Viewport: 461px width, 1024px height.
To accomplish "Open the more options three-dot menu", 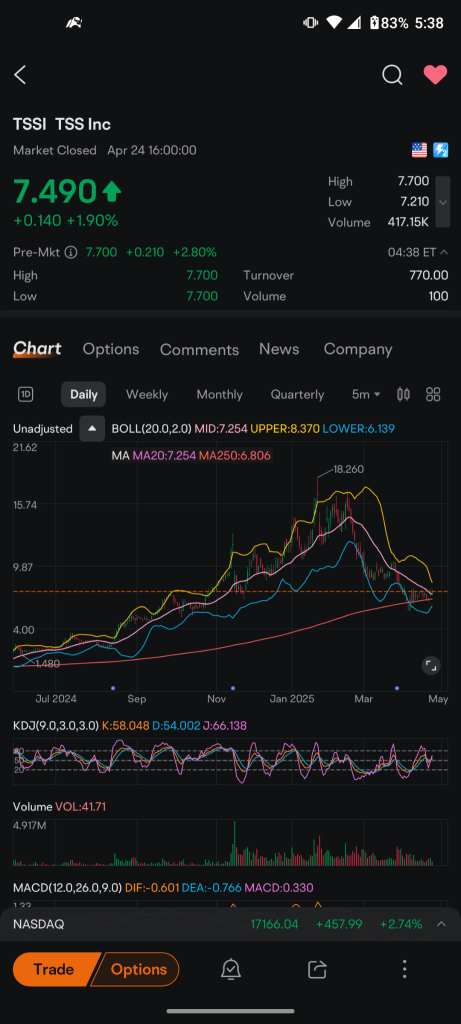I will (x=404, y=969).
